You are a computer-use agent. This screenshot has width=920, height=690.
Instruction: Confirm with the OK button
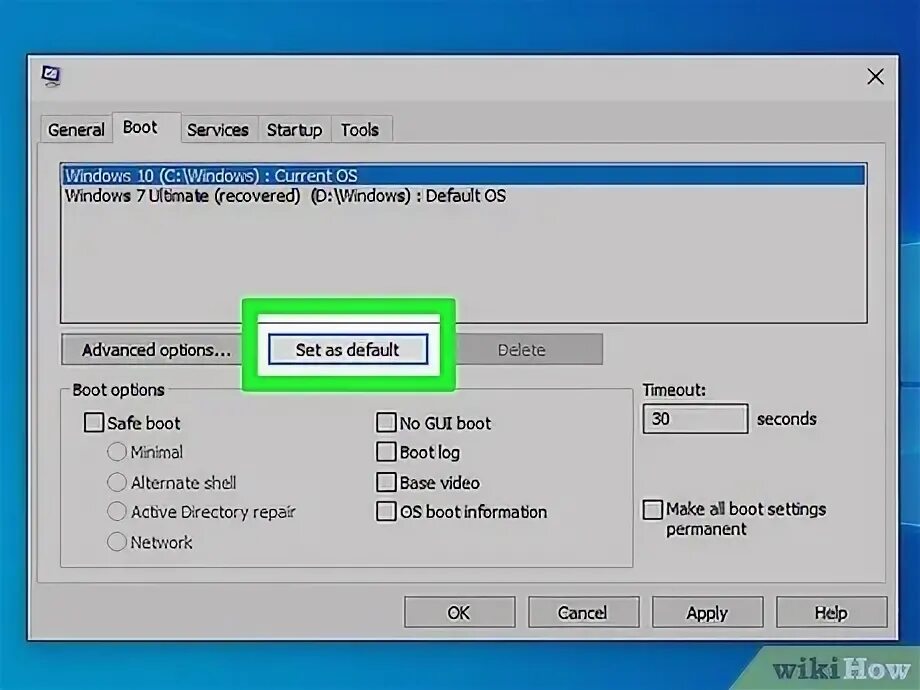click(459, 613)
